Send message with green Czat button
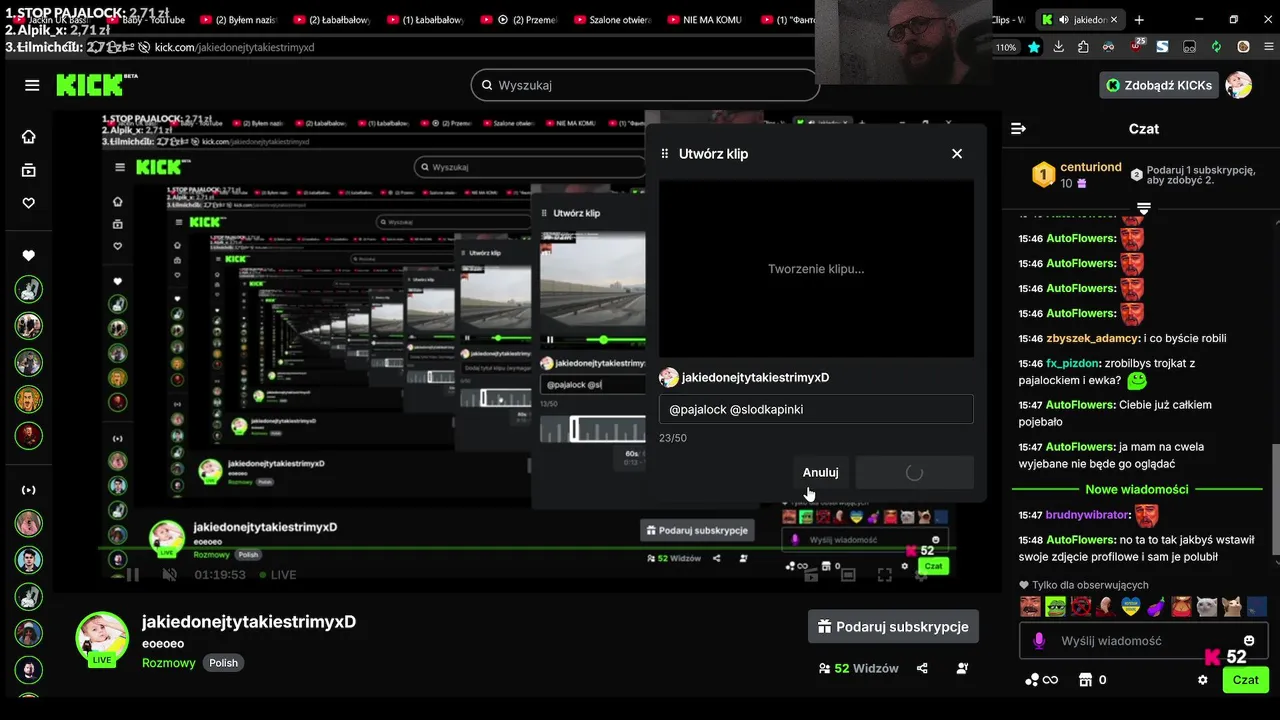 click(x=1245, y=680)
